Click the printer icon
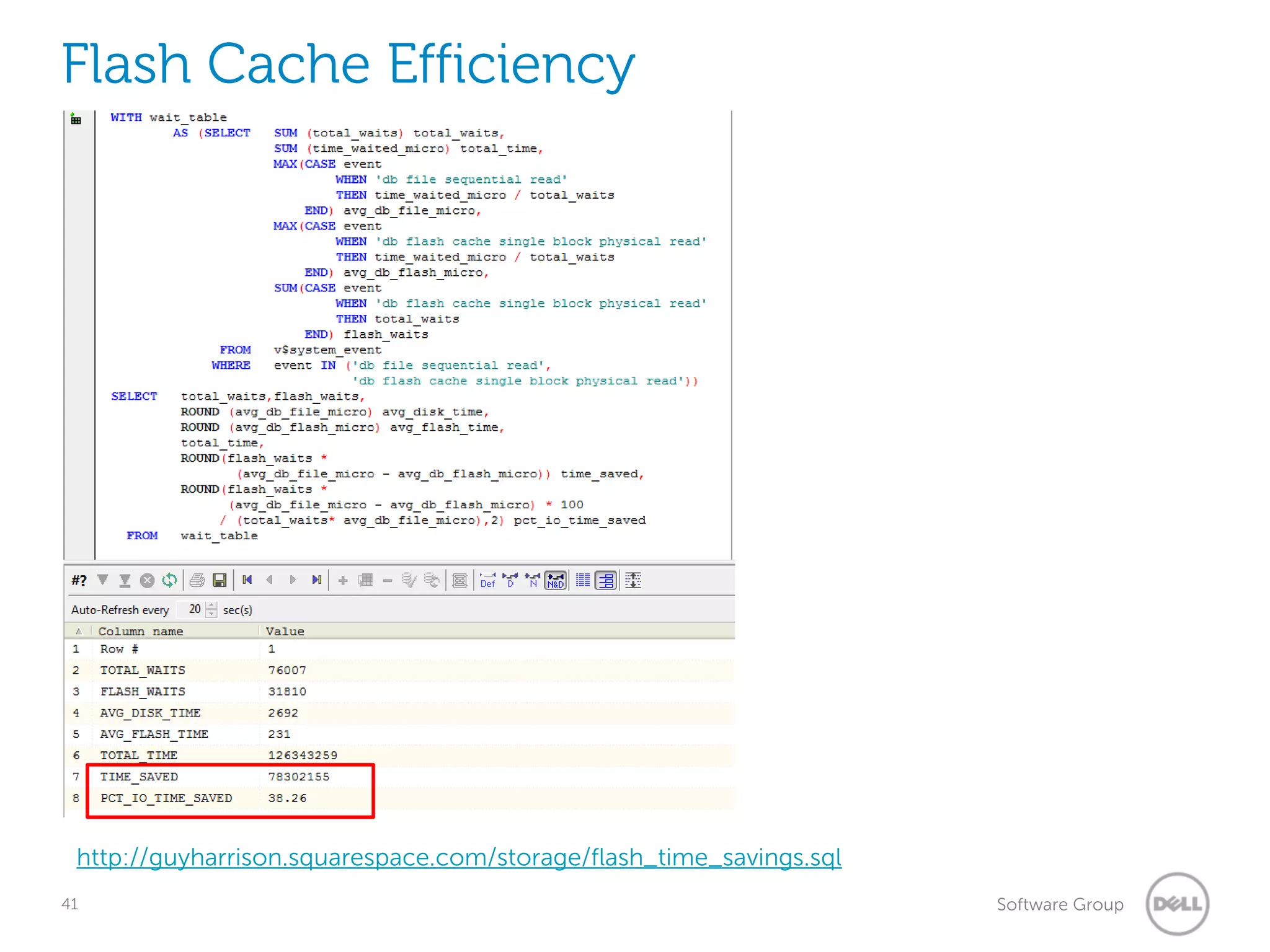The height and width of the screenshot is (952, 1270). pos(197,581)
